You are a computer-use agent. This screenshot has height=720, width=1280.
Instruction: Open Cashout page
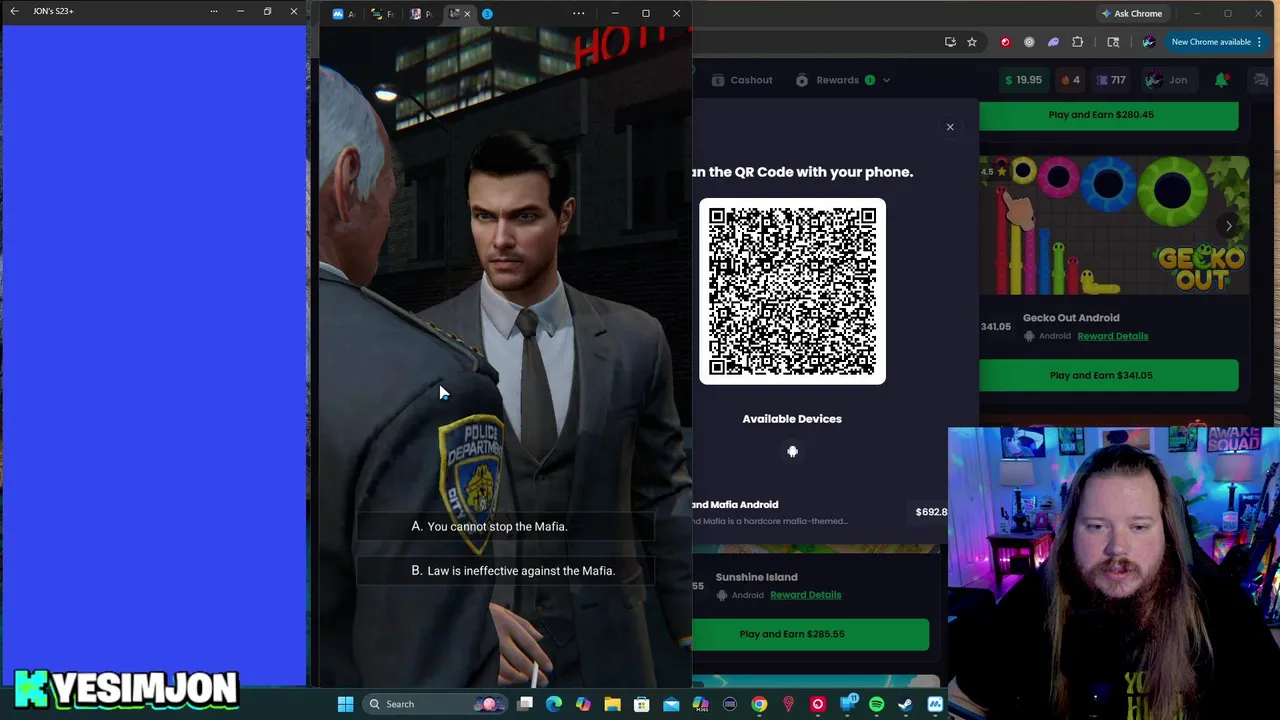pyautogui.click(x=742, y=80)
